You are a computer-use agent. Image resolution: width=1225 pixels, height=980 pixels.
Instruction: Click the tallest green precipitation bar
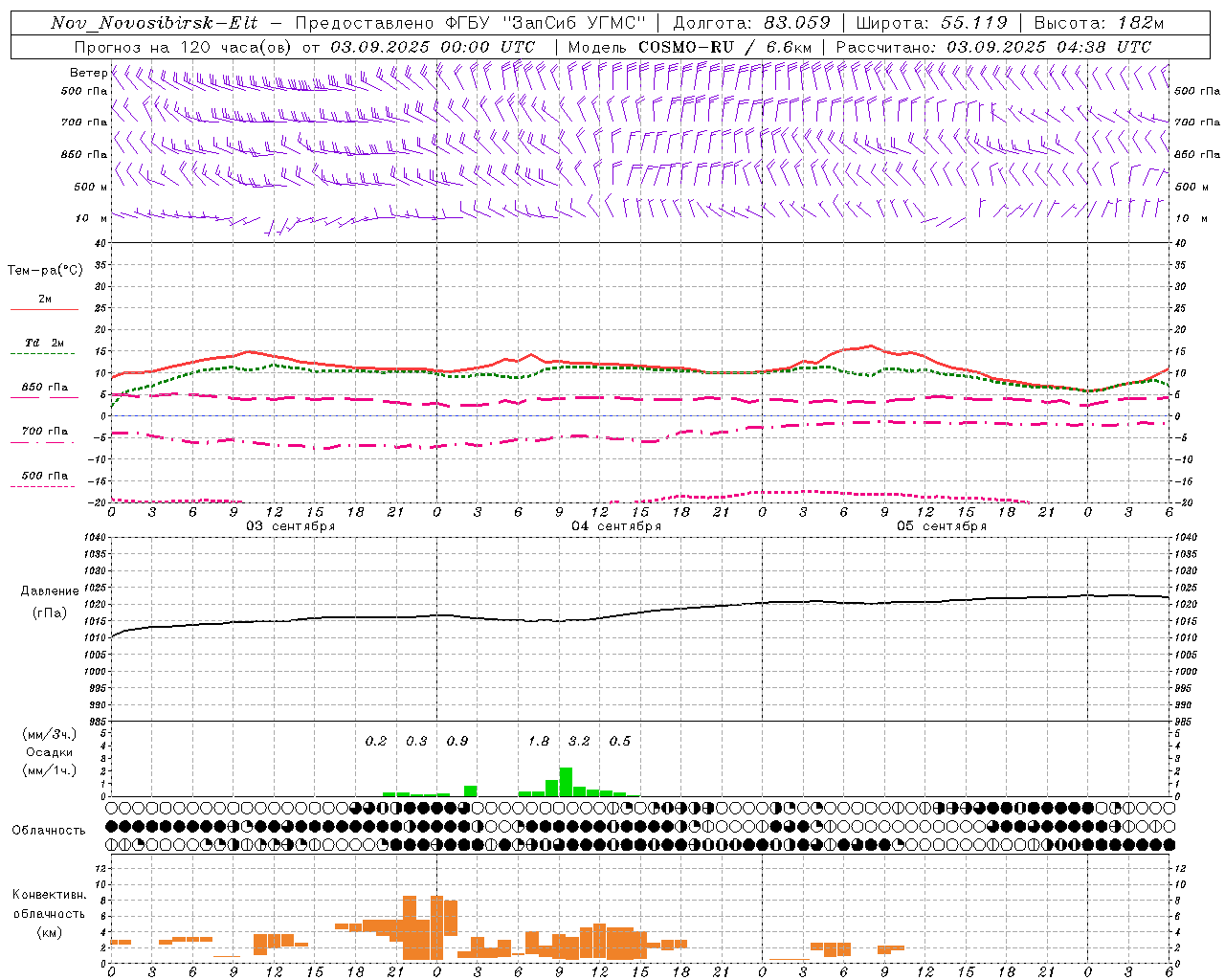click(566, 782)
